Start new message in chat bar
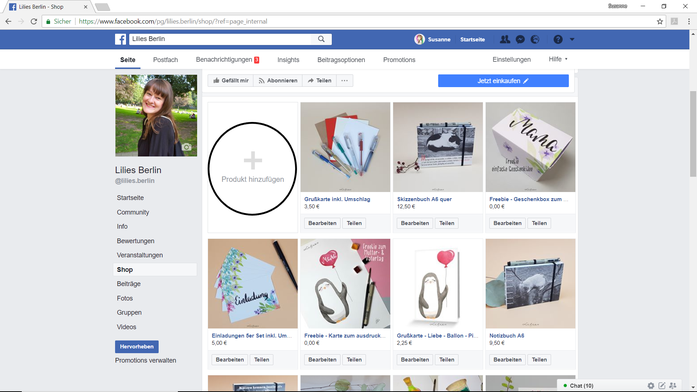 pyautogui.click(x=662, y=386)
